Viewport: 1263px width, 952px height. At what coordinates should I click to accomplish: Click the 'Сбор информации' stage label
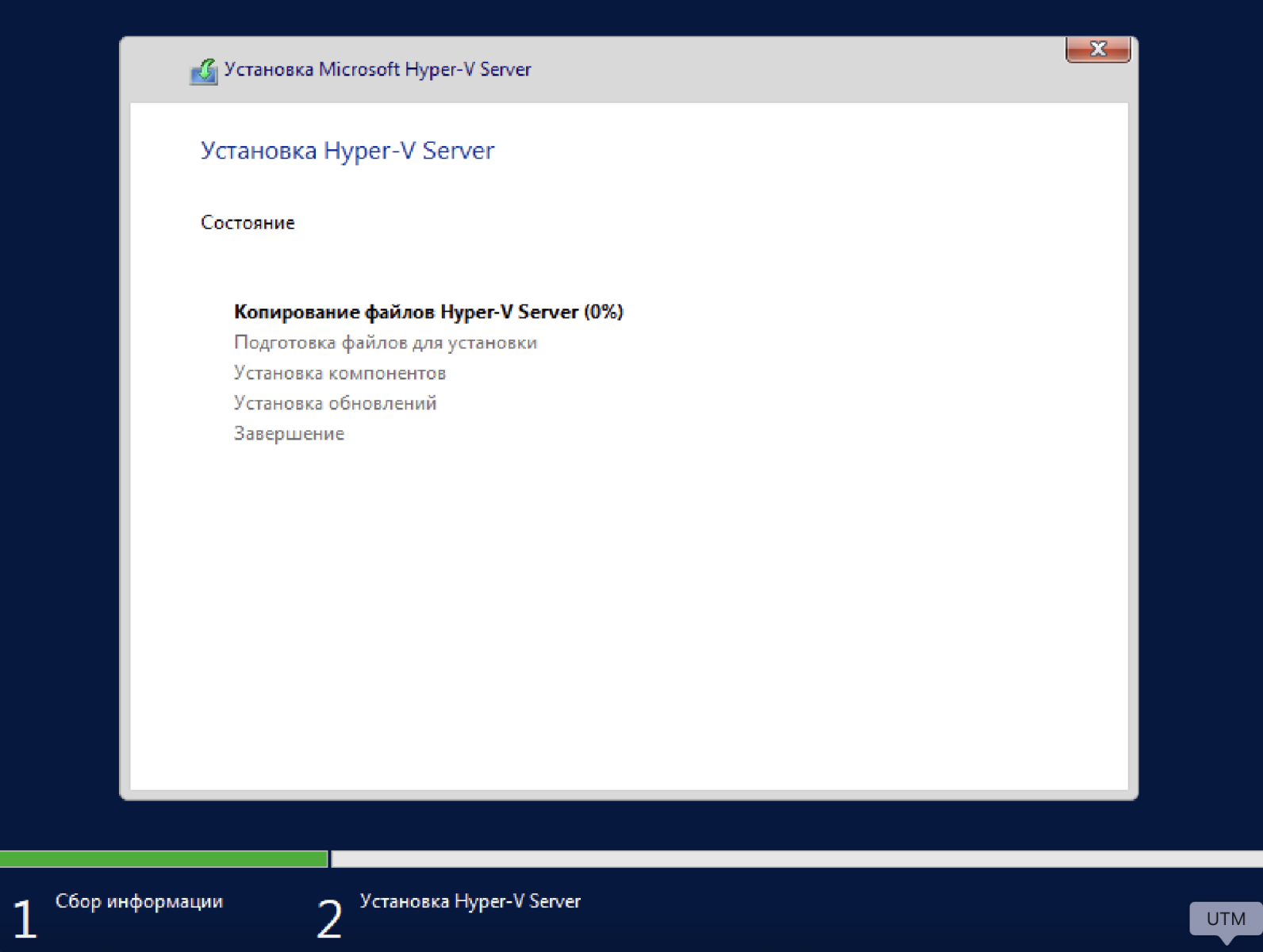click(x=139, y=901)
